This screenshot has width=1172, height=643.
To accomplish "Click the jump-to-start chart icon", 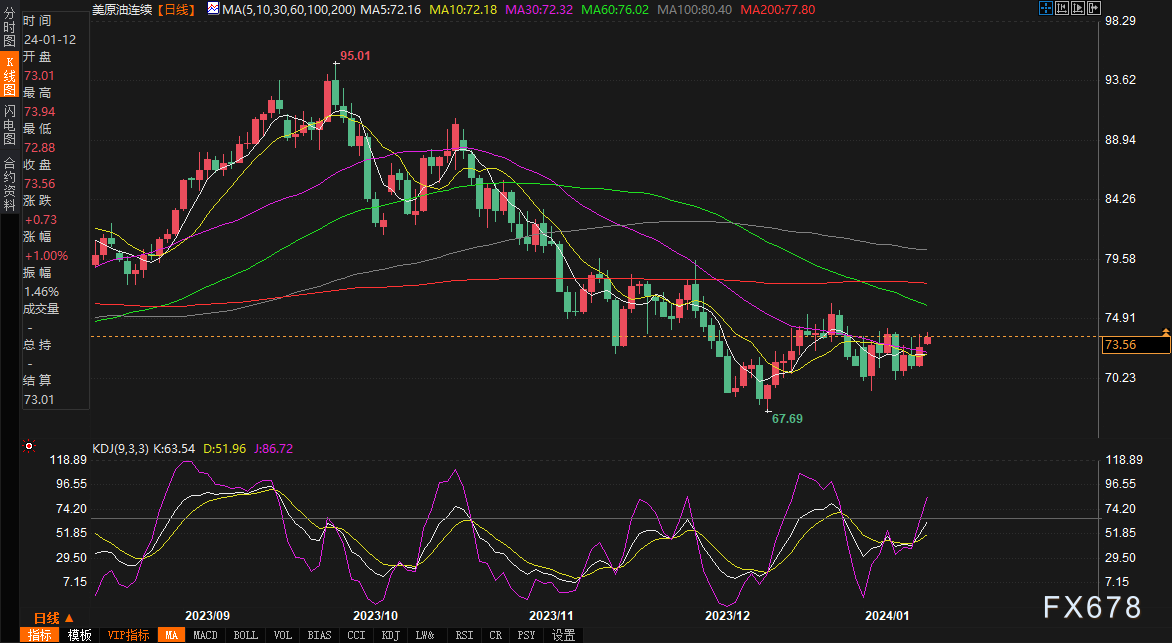I will [x=1063, y=8].
